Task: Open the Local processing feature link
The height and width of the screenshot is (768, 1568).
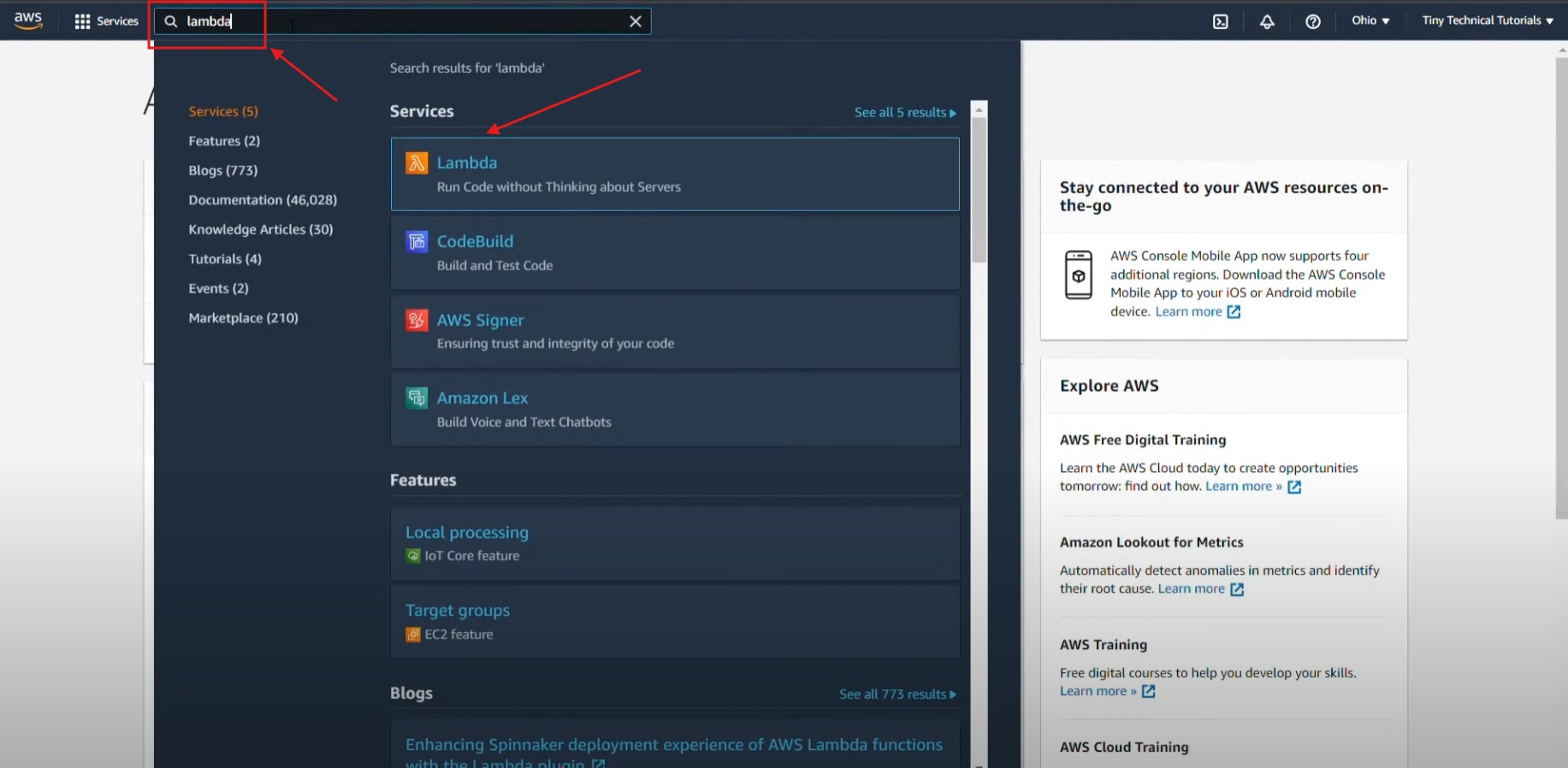Action: point(467,532)
